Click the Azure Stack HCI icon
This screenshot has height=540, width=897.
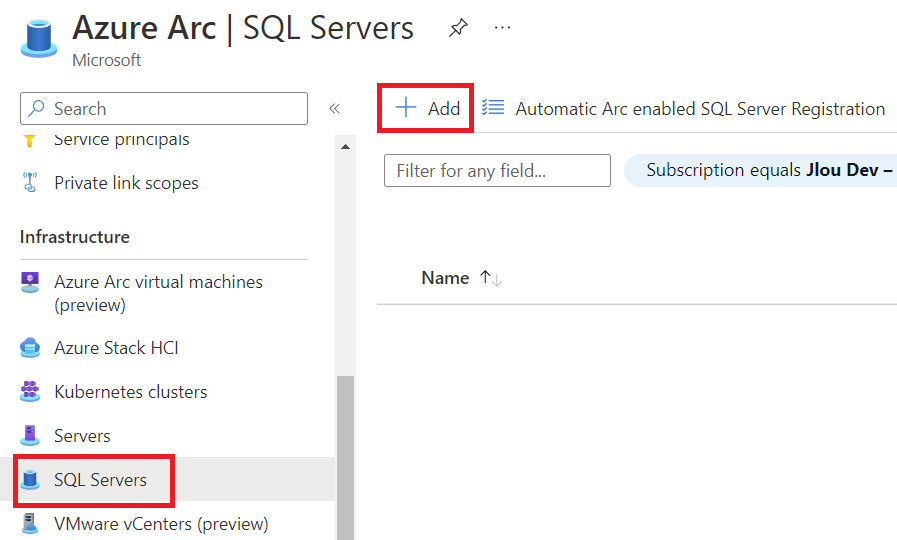point(30,348)
